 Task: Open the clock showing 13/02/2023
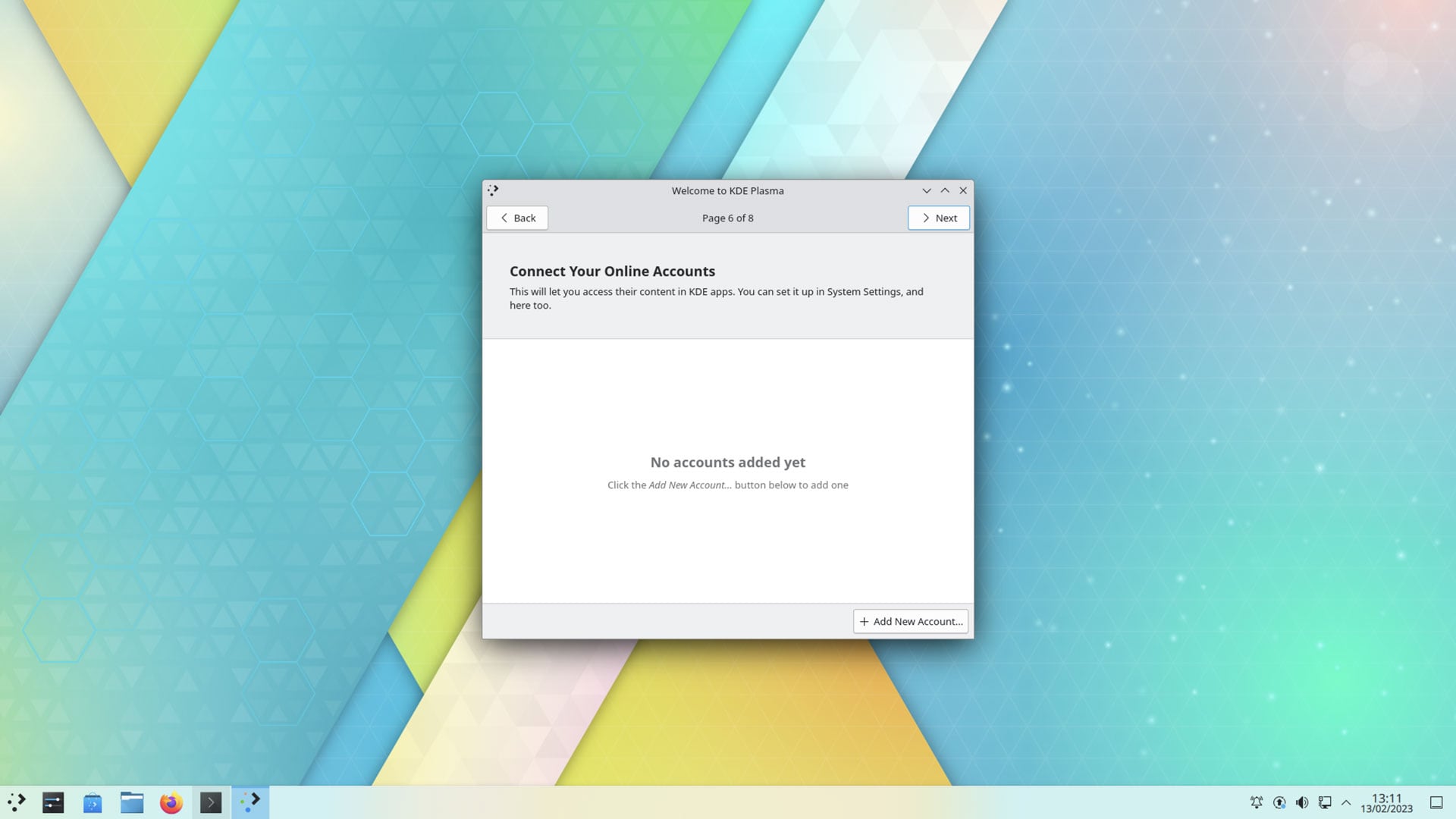point(1388,802)
